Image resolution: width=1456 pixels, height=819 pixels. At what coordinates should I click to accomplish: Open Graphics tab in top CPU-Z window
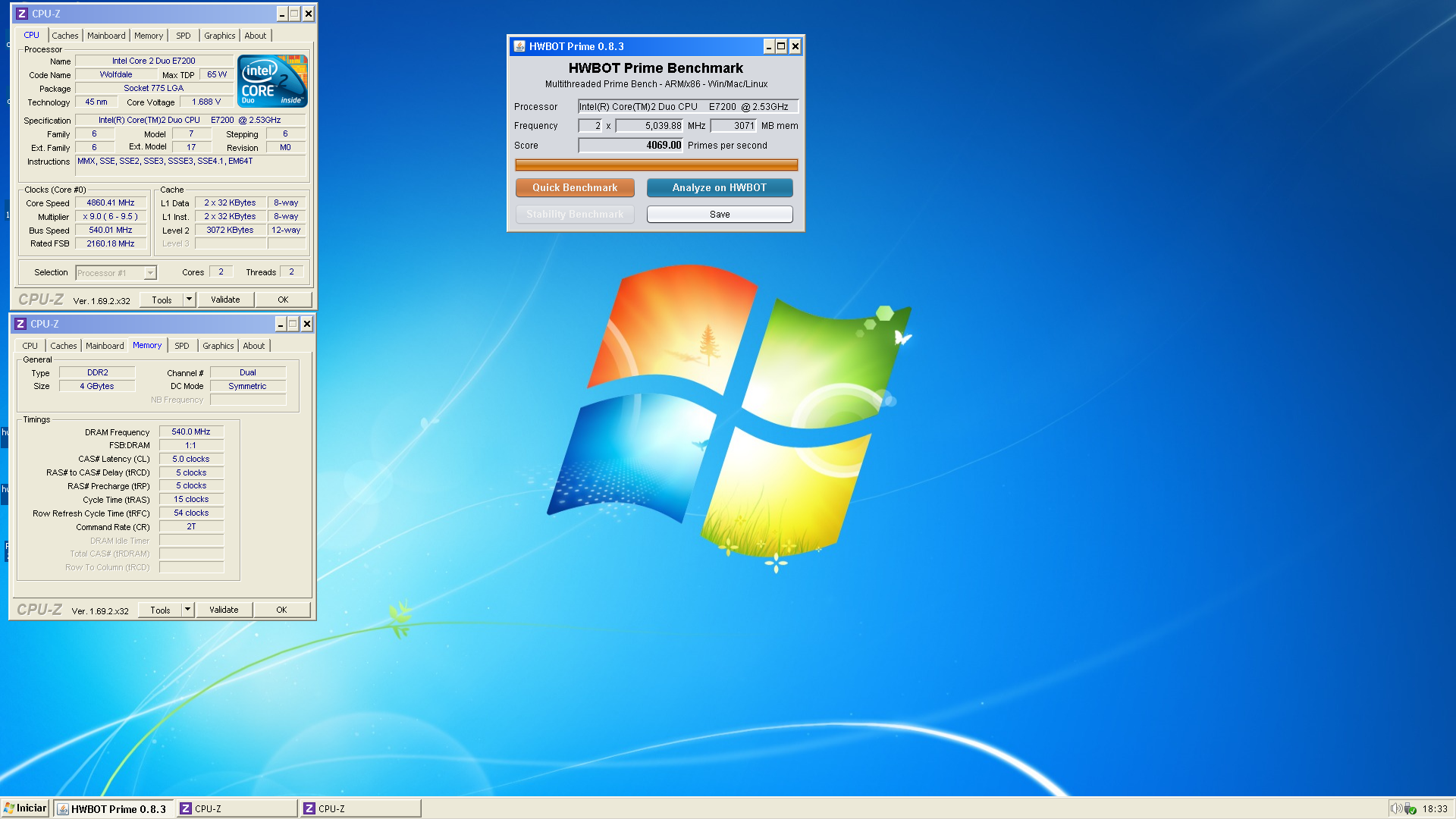tap(220, 36)
